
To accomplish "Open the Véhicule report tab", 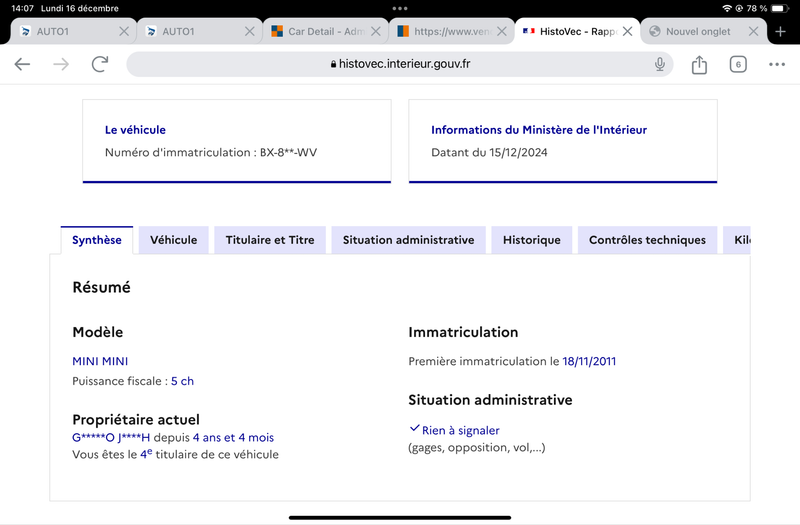I will (173, 240).
